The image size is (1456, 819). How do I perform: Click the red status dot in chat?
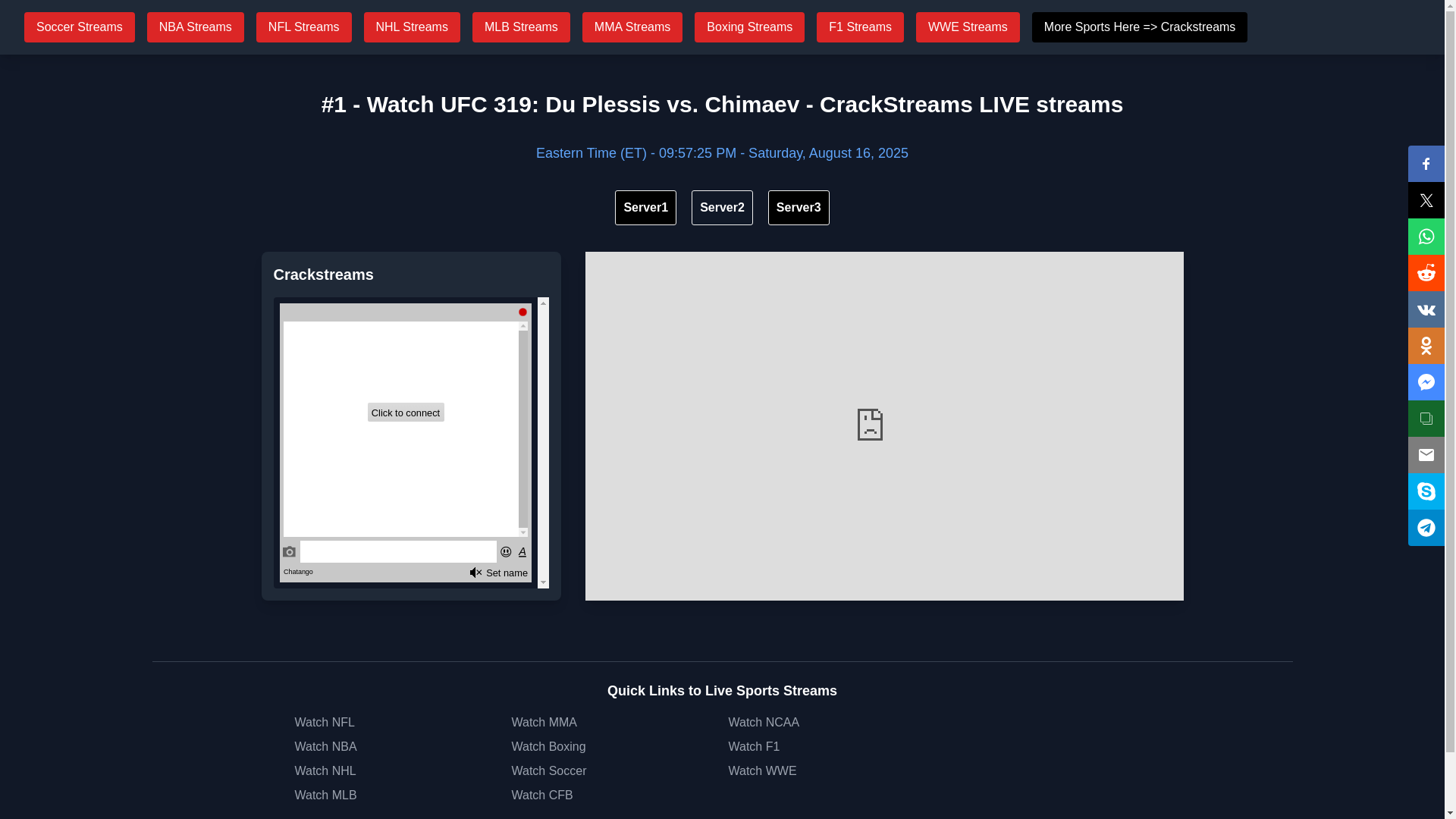[522, 312]
